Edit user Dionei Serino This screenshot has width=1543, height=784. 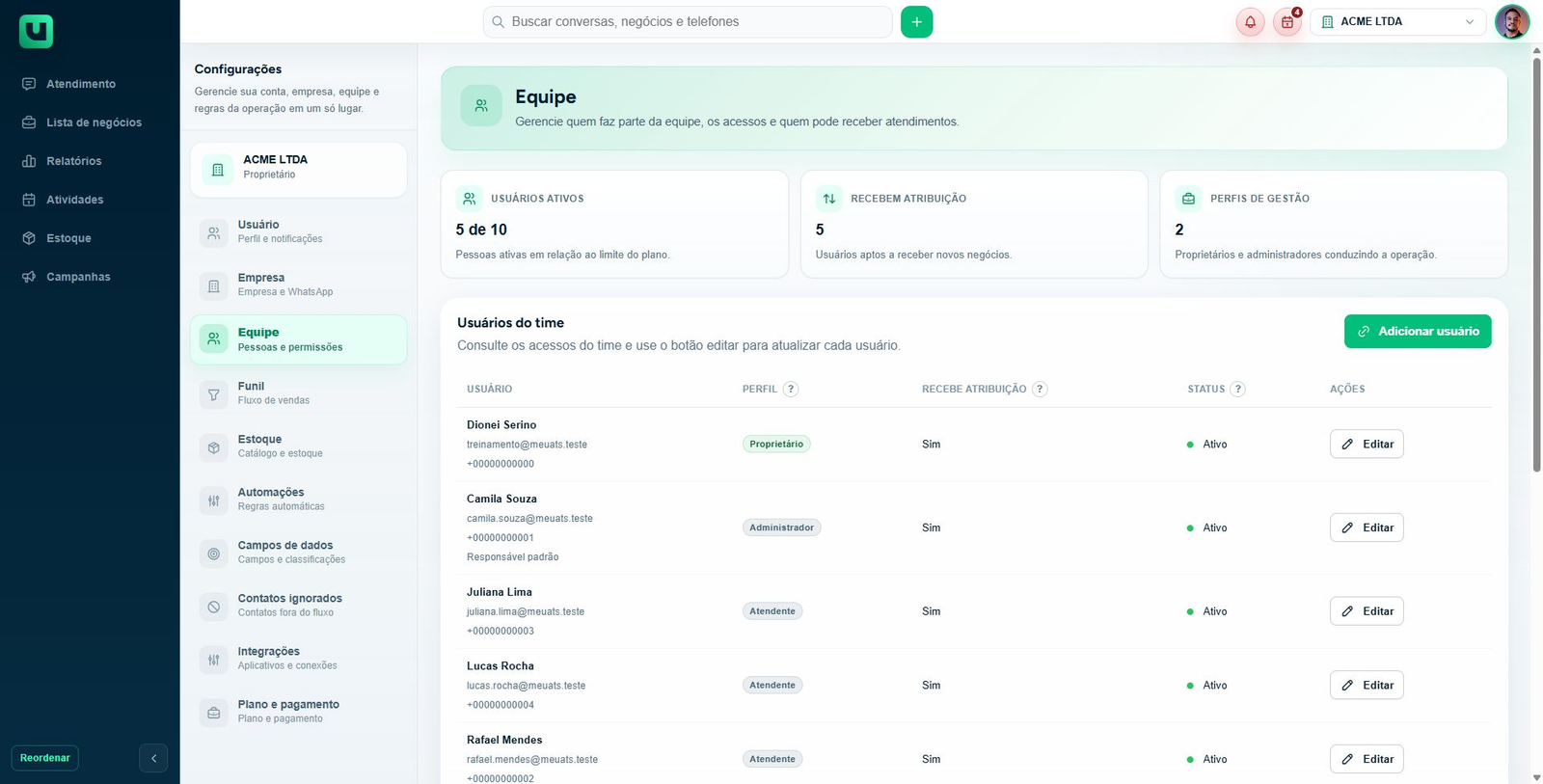point(1367,444)
